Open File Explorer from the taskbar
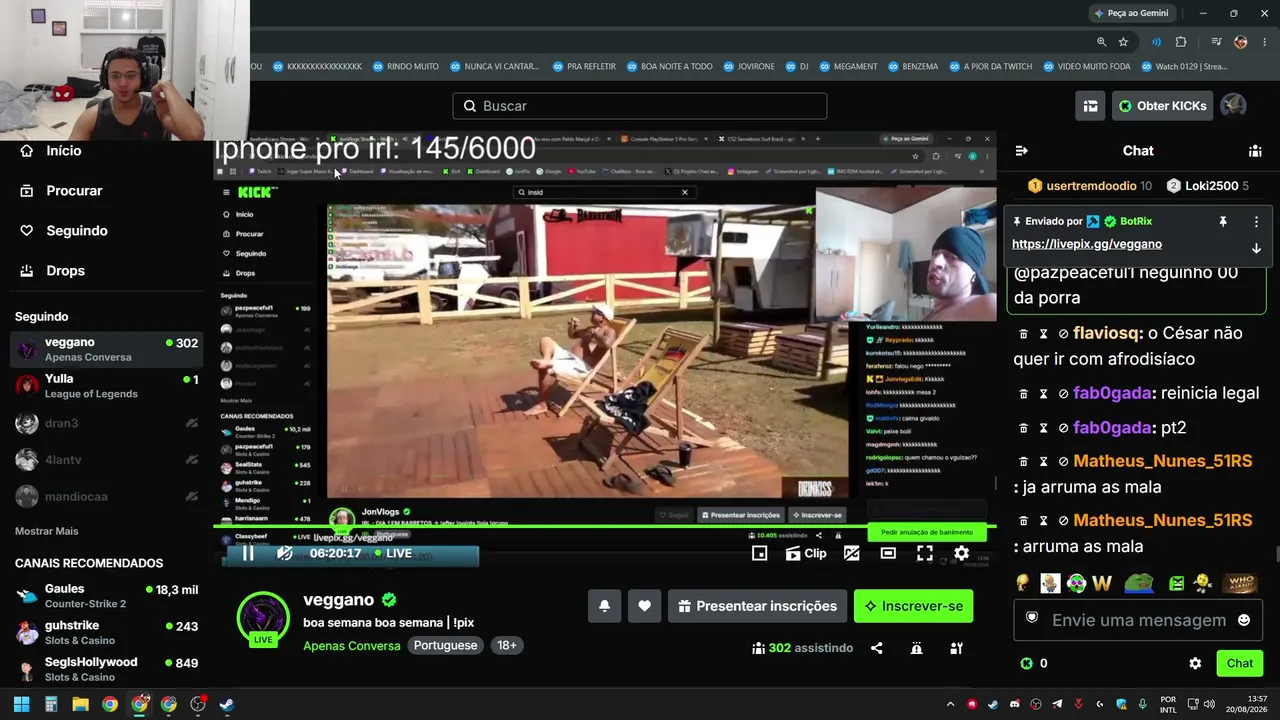Viewport: 1280px width, 720px height. tap(80, 704)
